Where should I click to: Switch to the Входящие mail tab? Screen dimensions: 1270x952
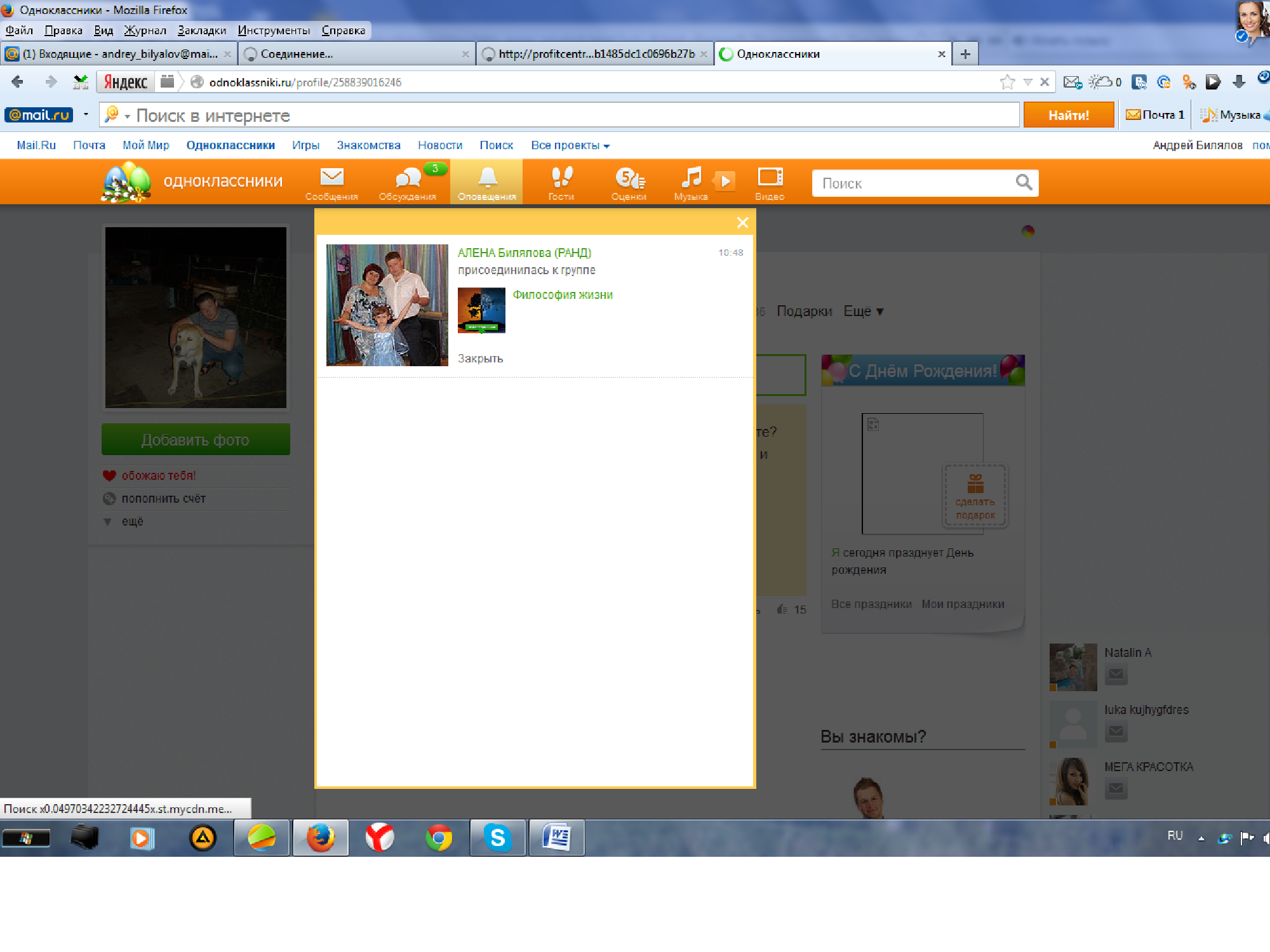pyautogui.click(x=119, y=54)
